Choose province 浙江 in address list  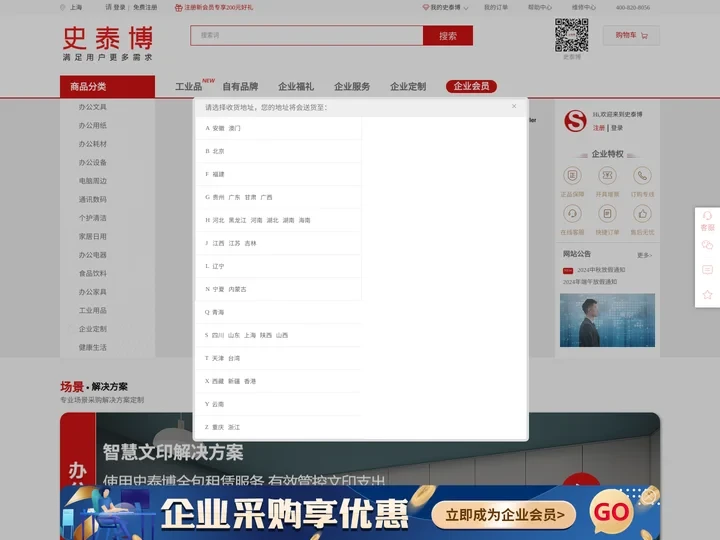pyautogui.click(x=234, y=427)
